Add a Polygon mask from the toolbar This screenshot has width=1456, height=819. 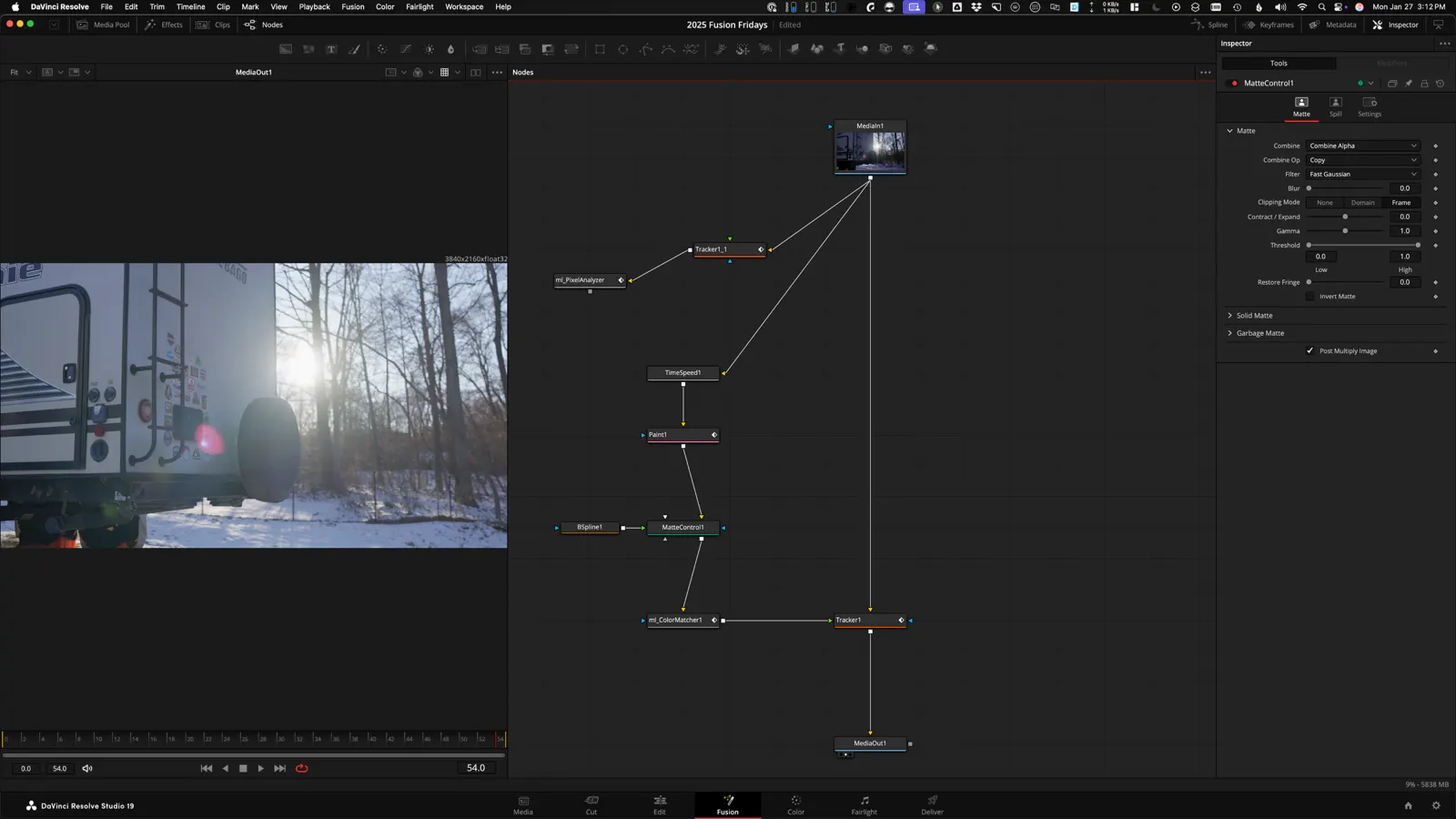click(x=645, y=49)
